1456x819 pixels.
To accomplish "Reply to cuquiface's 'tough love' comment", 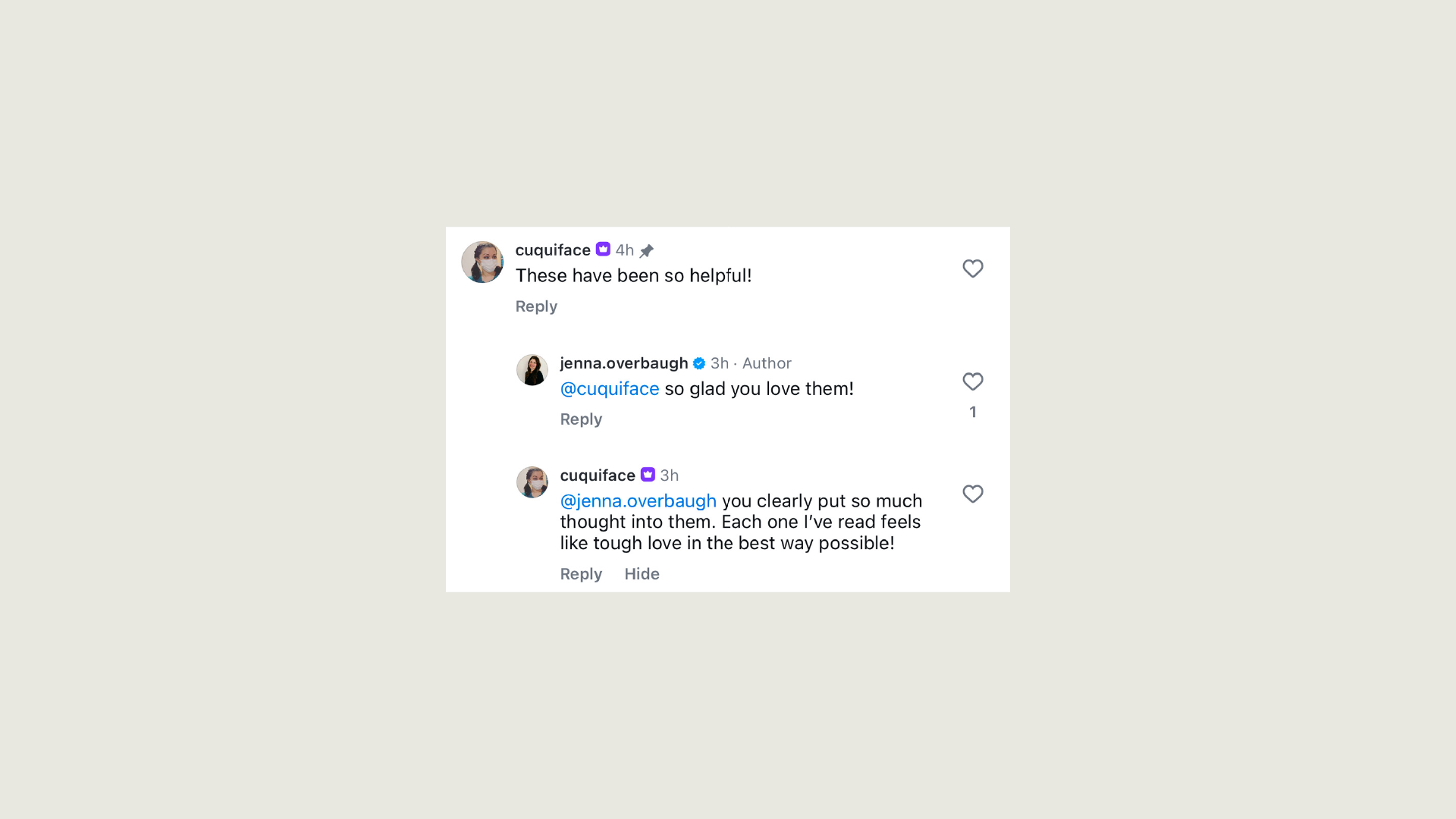I will pyautogui.click(x=581, y=574).
